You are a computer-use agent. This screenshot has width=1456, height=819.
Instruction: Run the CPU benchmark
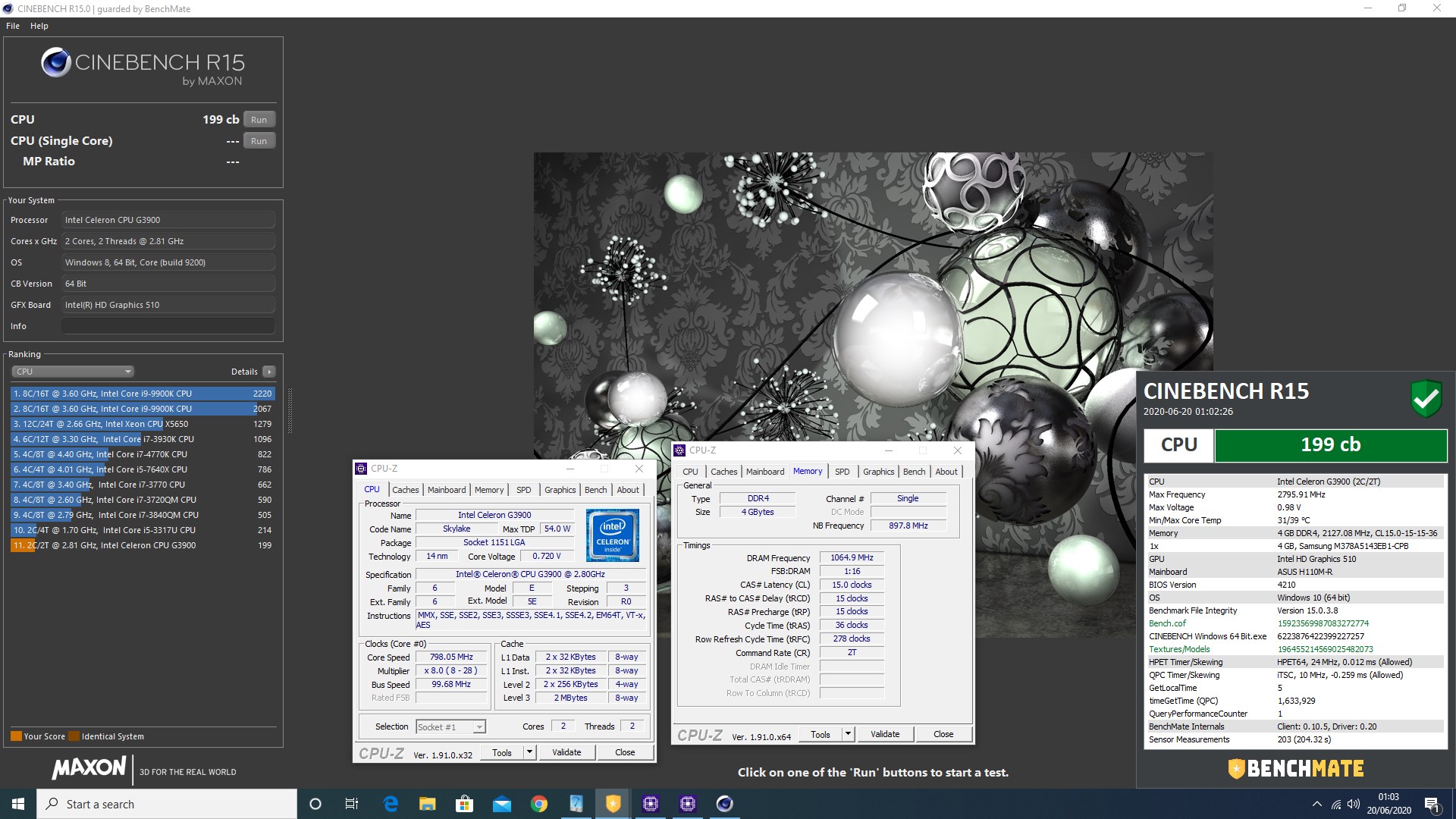259,120
